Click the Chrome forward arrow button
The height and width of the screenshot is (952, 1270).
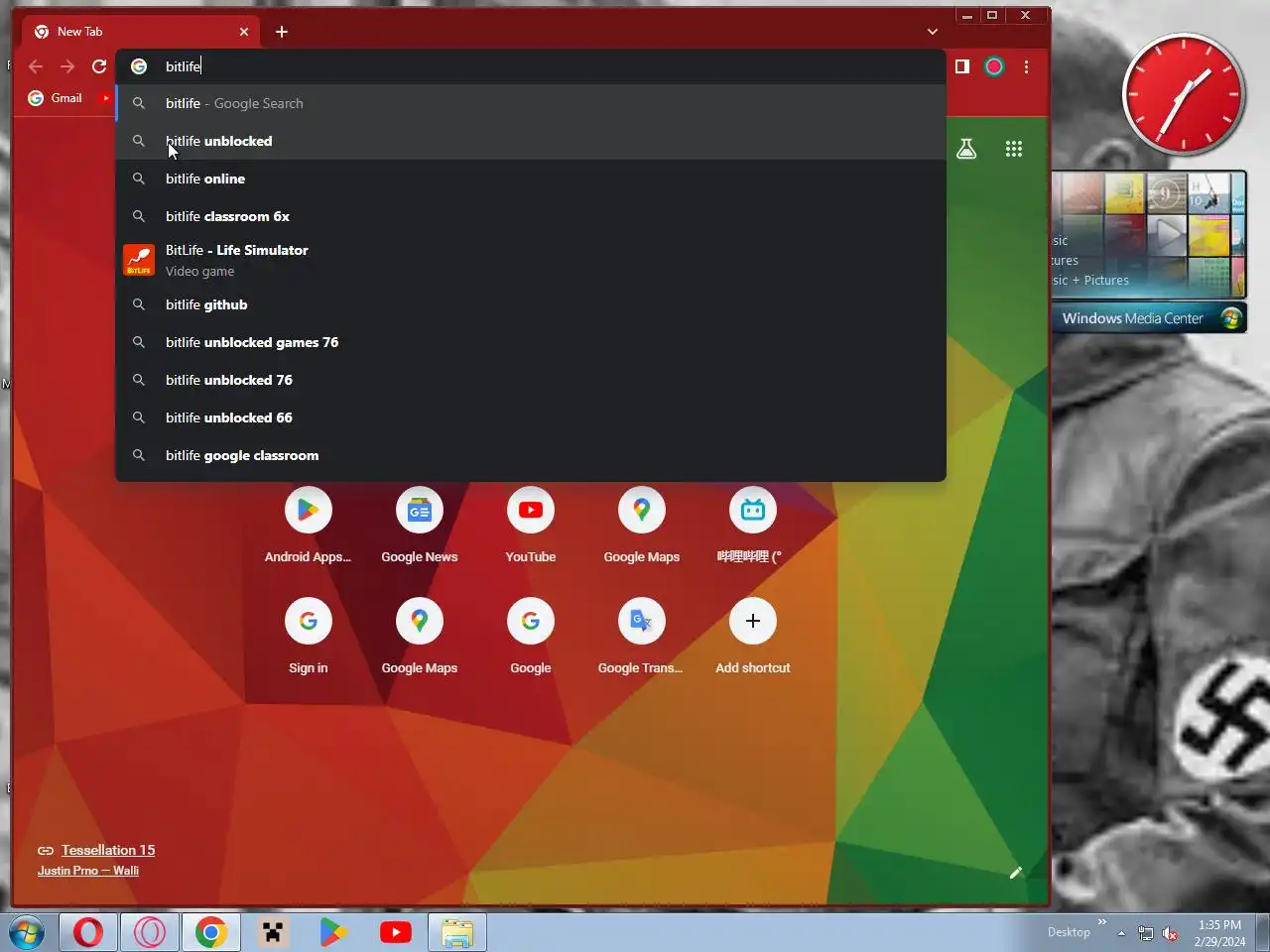[x=67, y=66]
